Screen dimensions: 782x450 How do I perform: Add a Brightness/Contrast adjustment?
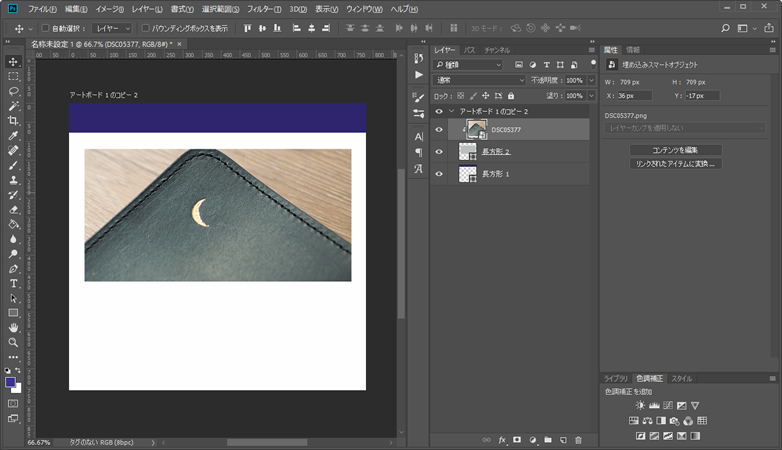640,406
